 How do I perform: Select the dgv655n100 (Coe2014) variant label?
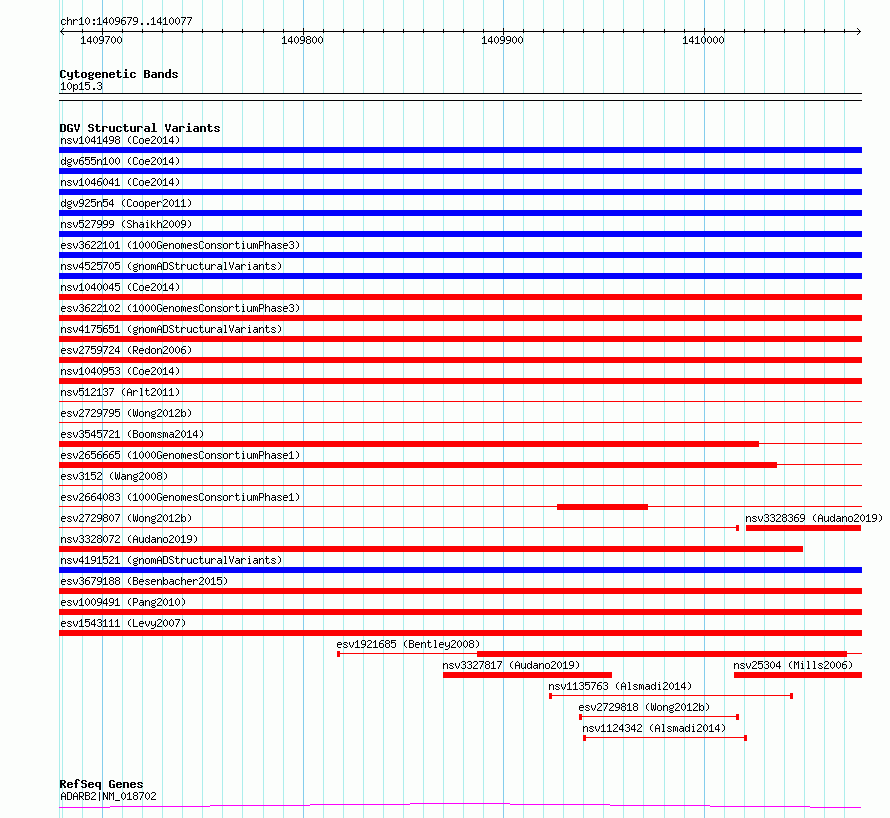pyautogui.click(x=120, y=161)
